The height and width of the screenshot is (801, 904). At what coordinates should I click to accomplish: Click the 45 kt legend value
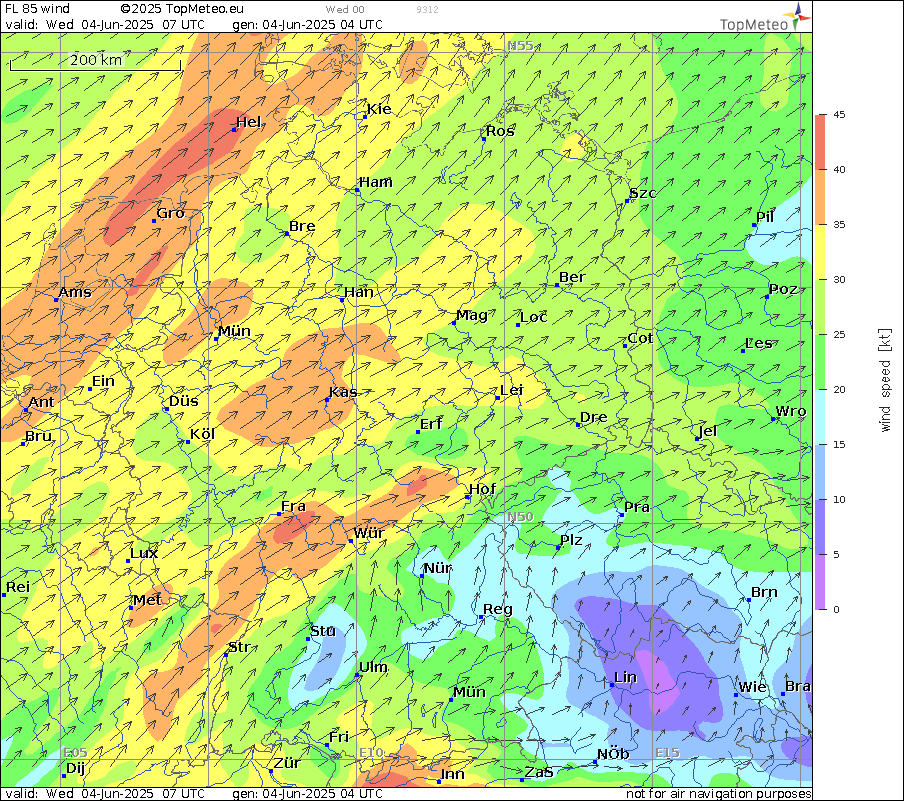839,115
